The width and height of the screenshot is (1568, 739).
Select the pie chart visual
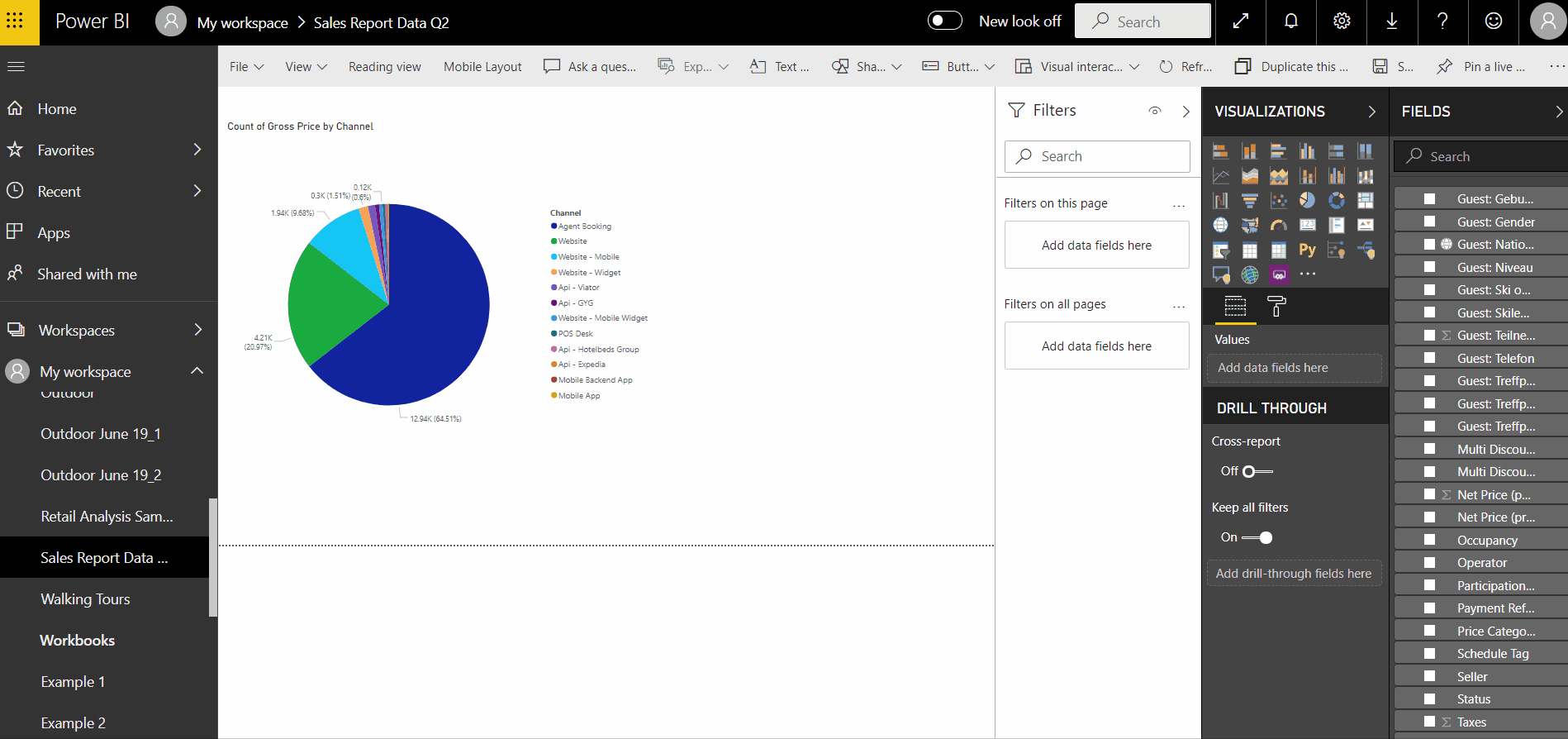(1307, 200)
